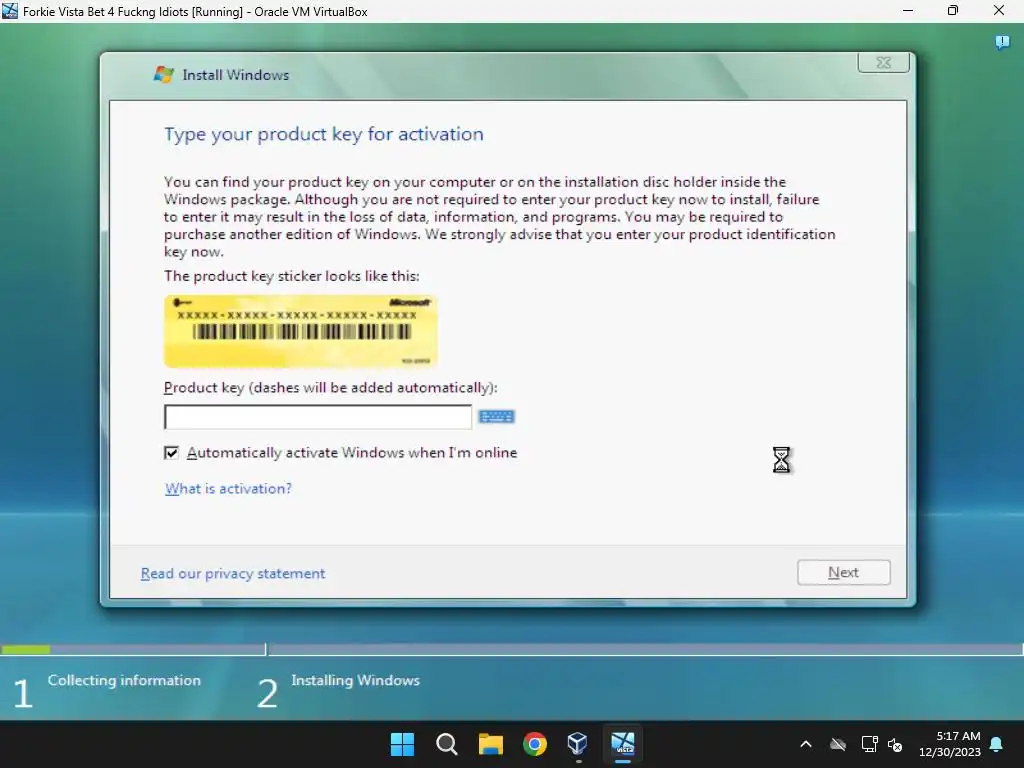Click the product key input field
Screen dimensions: 1024x768
[317, 417]
